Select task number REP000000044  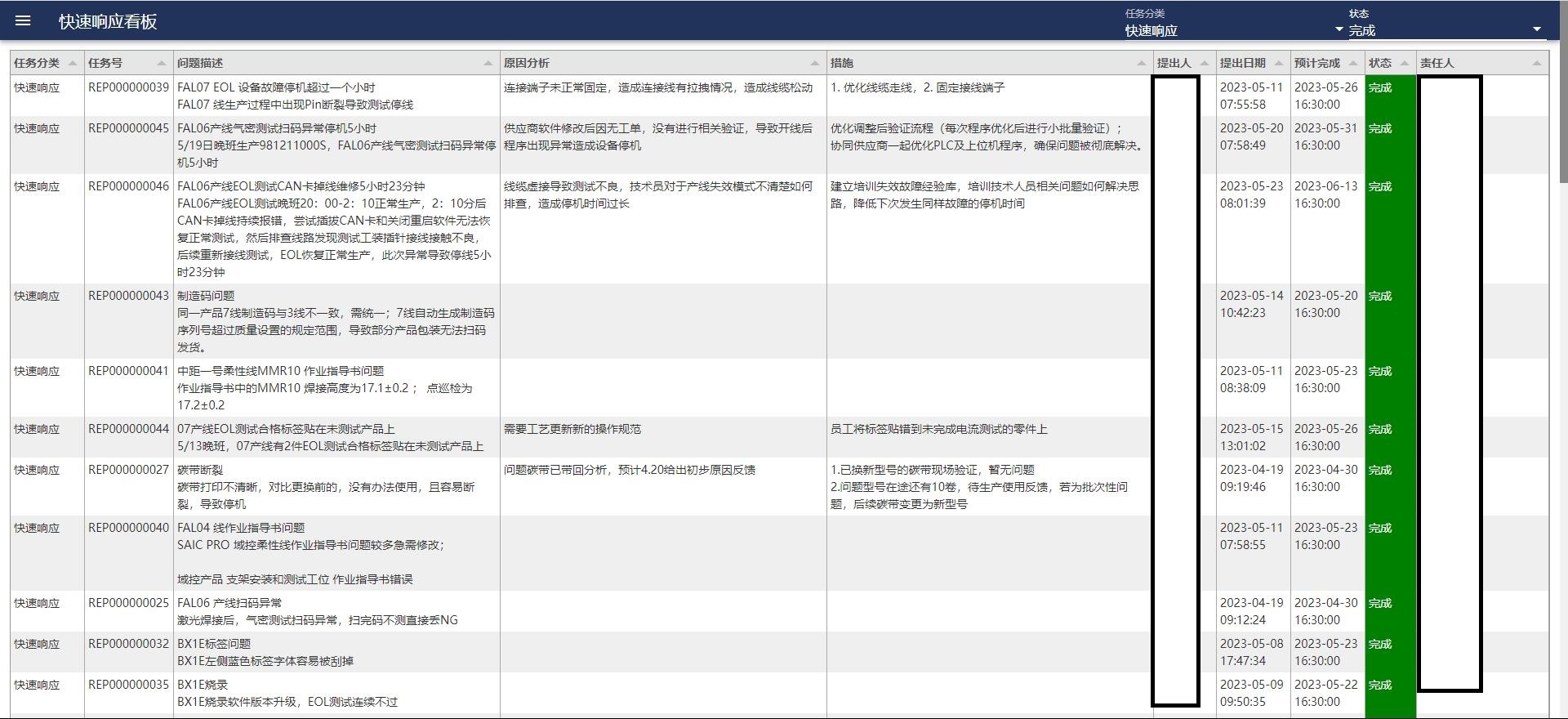coord(128,429)
